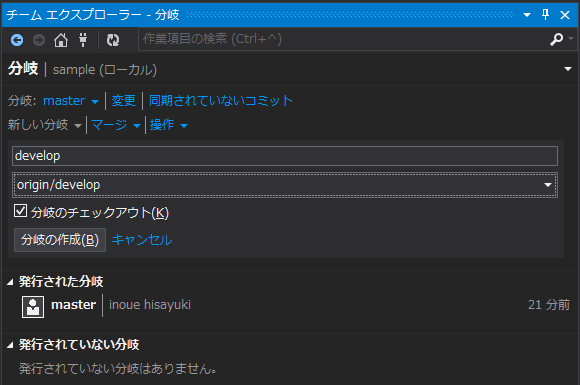Click the magnifier search icon
580x385 pixels.
pos(556,39)
